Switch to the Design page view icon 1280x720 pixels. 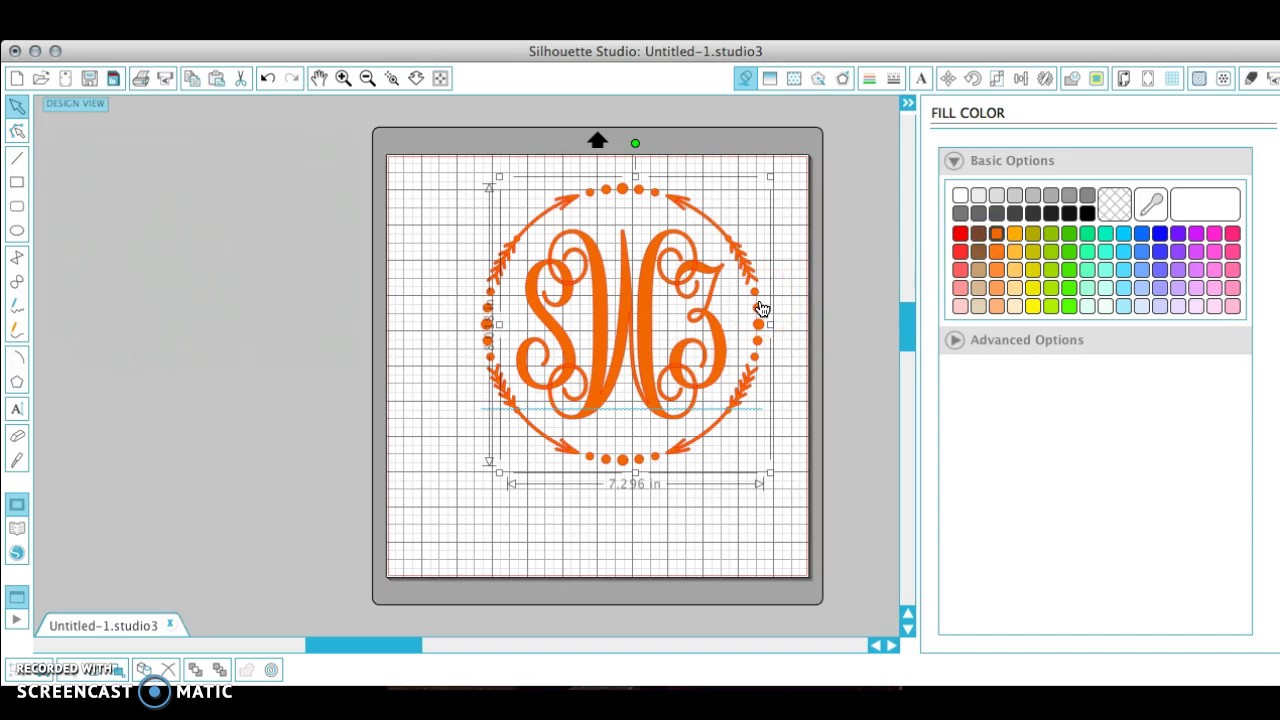(x=17, y=505)
